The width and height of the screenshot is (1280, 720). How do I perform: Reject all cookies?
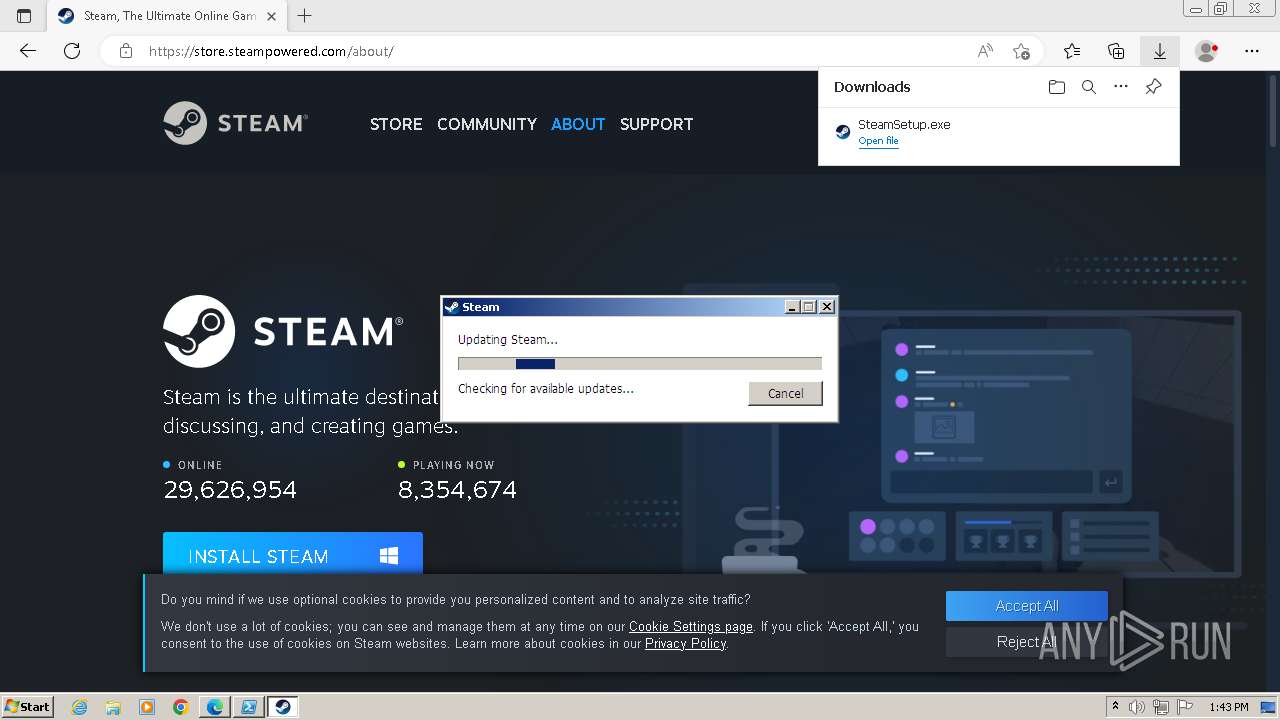tap(1026, 642)
